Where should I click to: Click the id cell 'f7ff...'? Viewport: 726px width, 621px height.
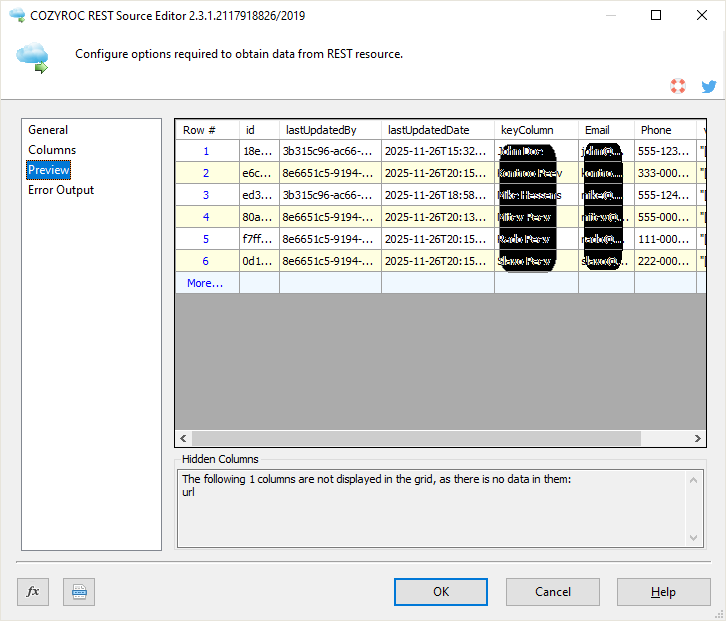coord(259,239)
